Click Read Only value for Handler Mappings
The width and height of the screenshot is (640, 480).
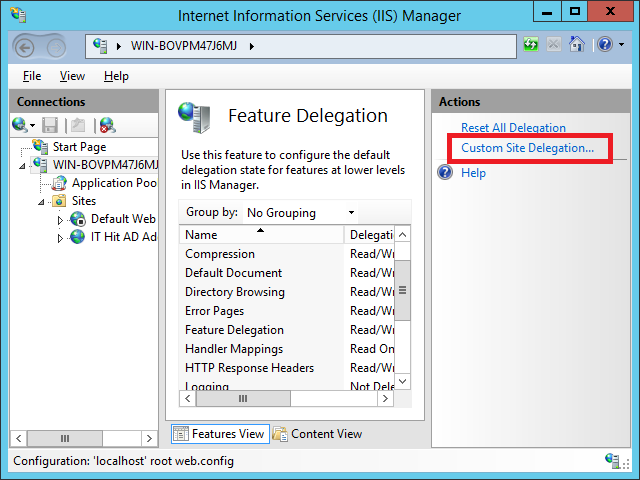point(372,349)
